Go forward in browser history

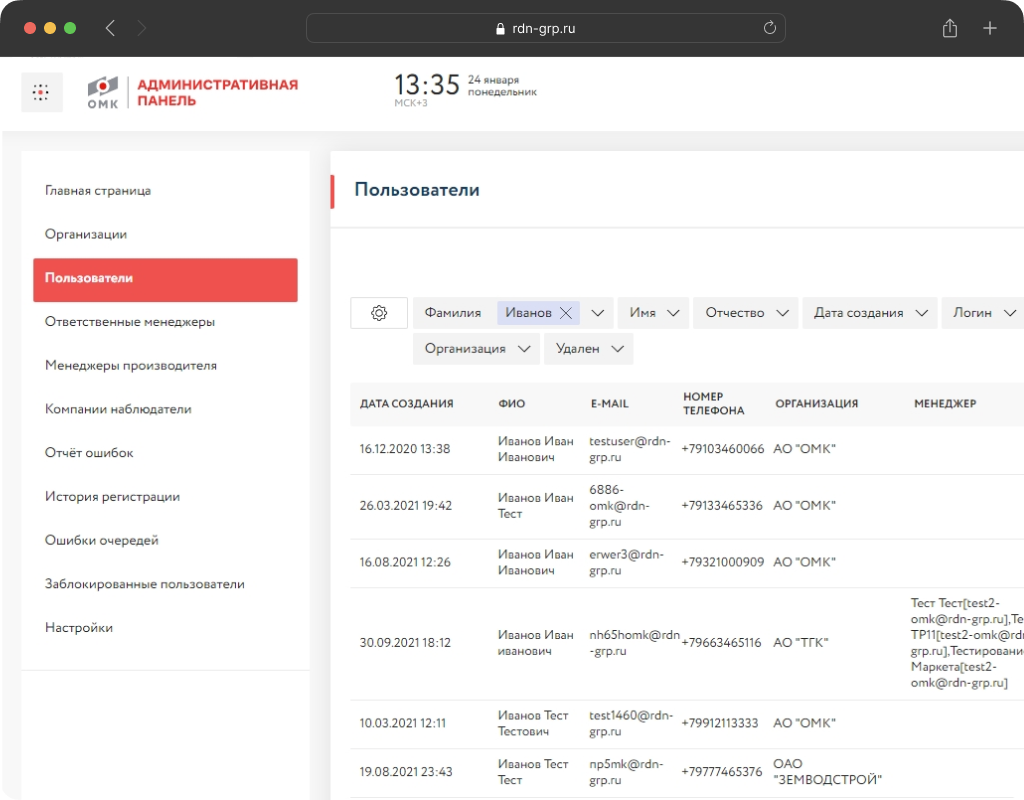tap(142, 28)
